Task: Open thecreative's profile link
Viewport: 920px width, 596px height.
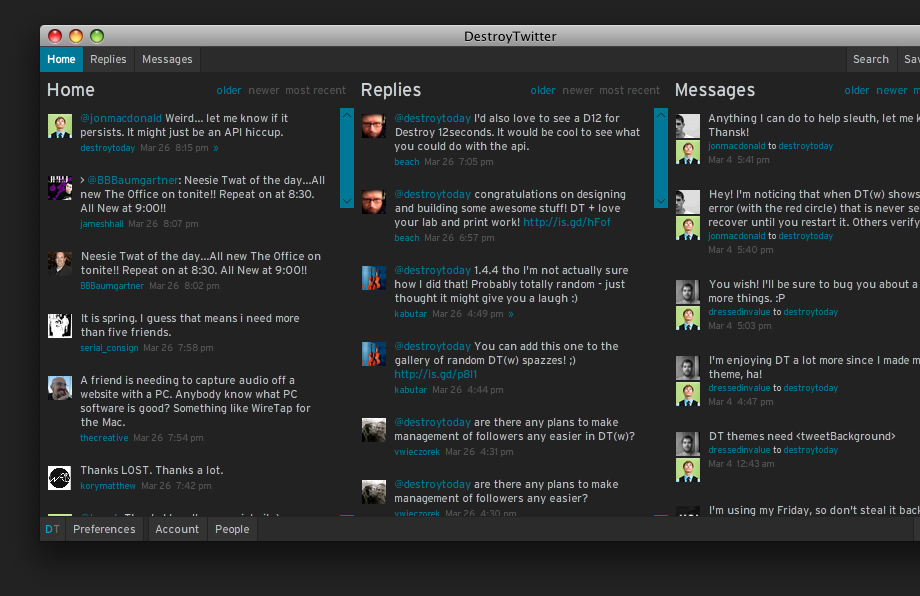Action: pos(104,438)
